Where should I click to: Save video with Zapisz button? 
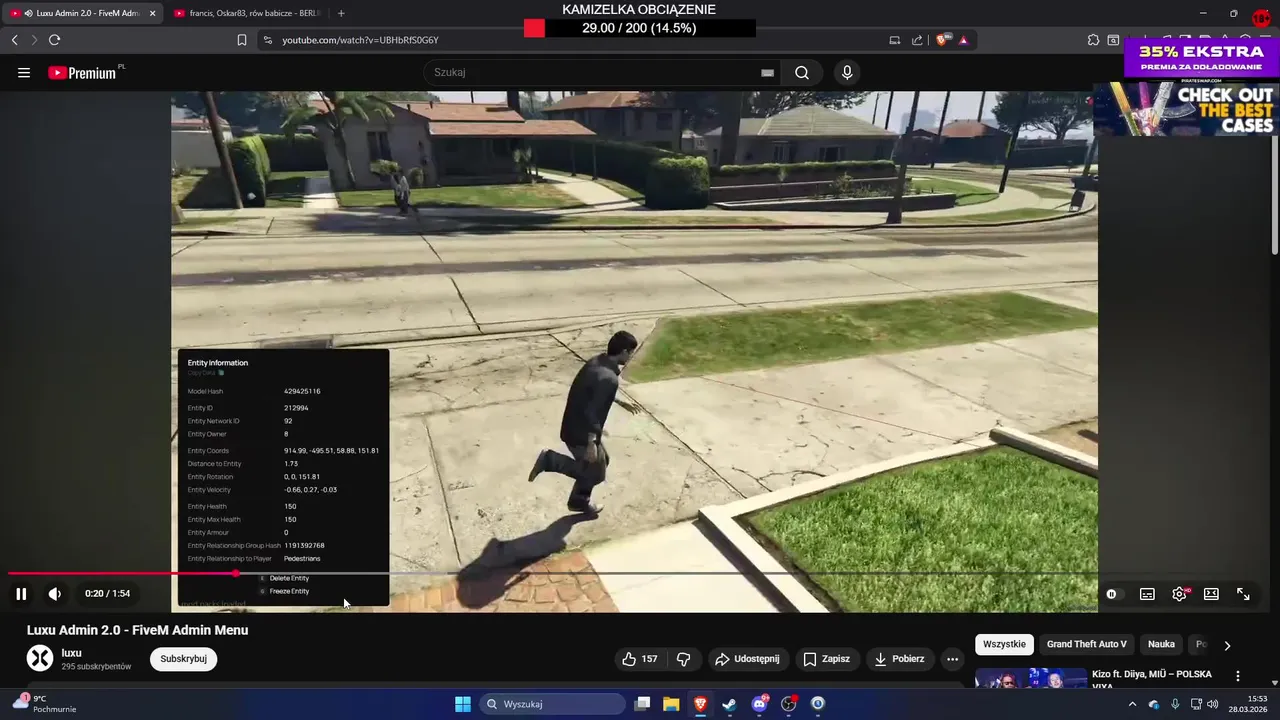(x=827, y=659)
